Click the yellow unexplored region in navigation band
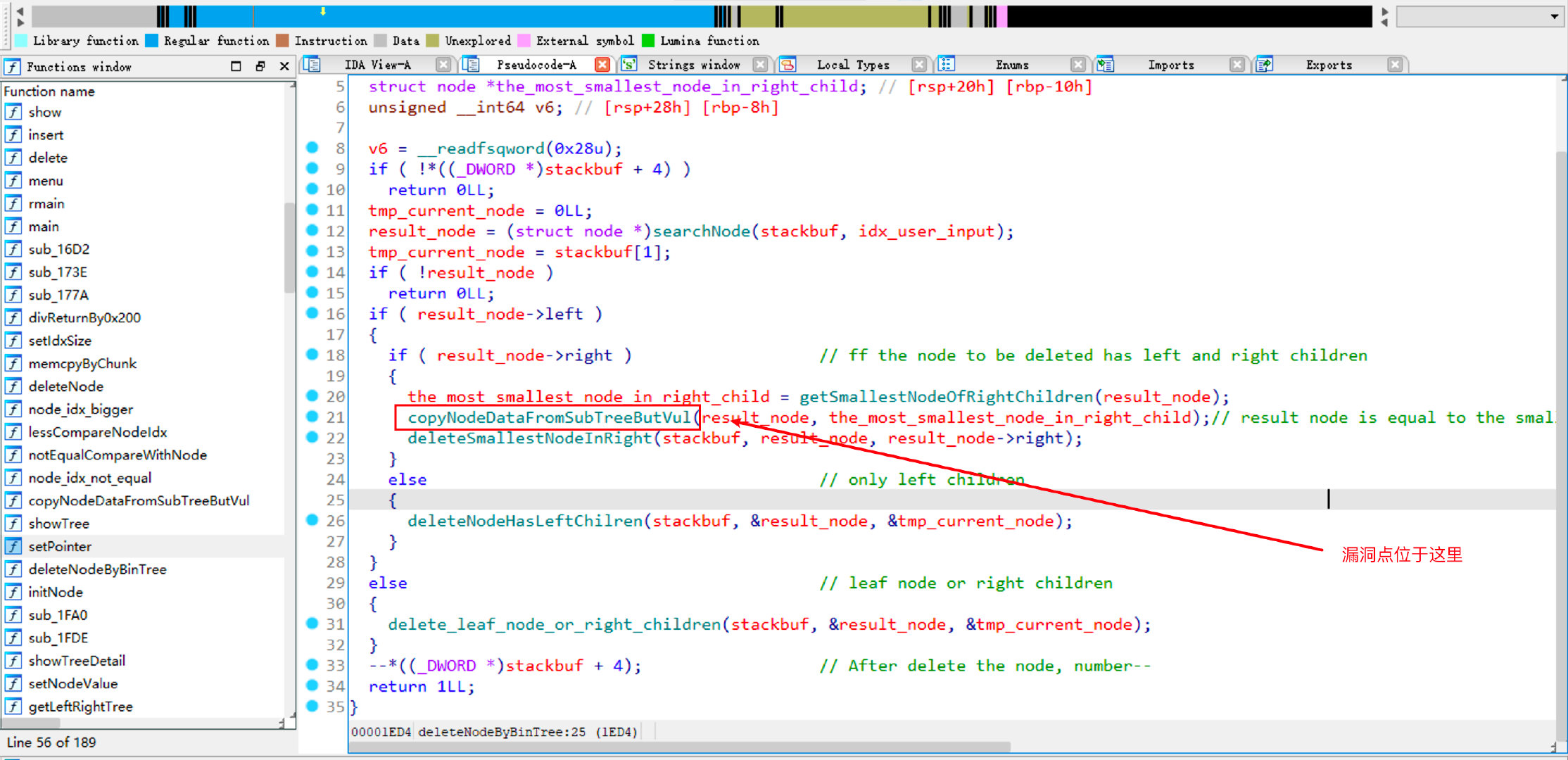1568x760 pixels. (x=855, y=16)
